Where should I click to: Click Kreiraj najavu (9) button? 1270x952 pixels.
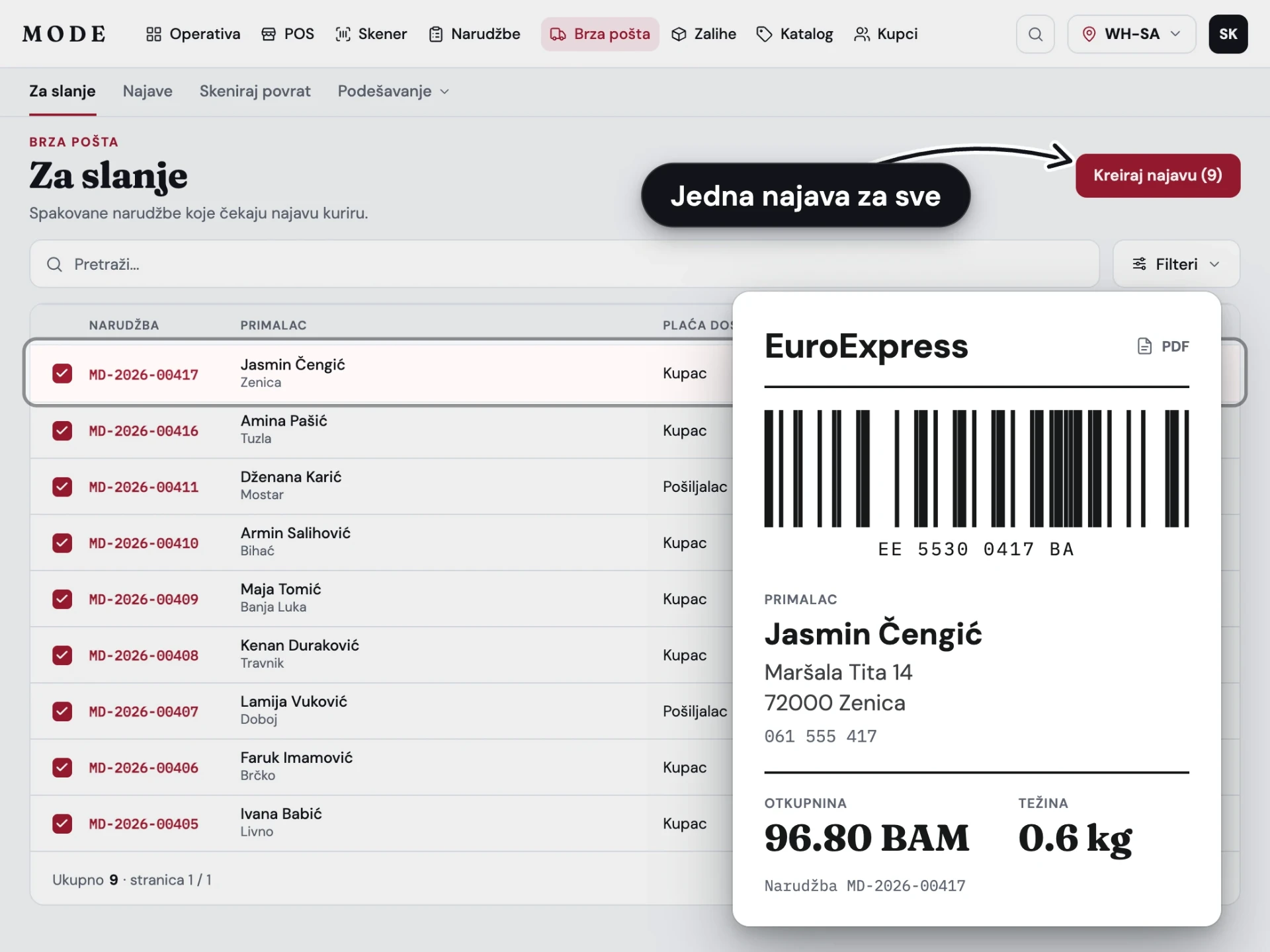1158,175
